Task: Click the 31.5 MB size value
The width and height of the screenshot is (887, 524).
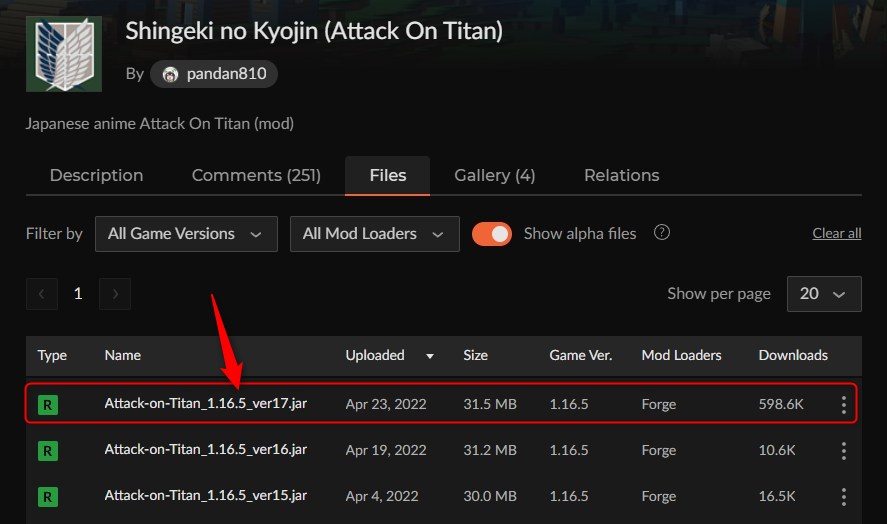Action: 490,404
